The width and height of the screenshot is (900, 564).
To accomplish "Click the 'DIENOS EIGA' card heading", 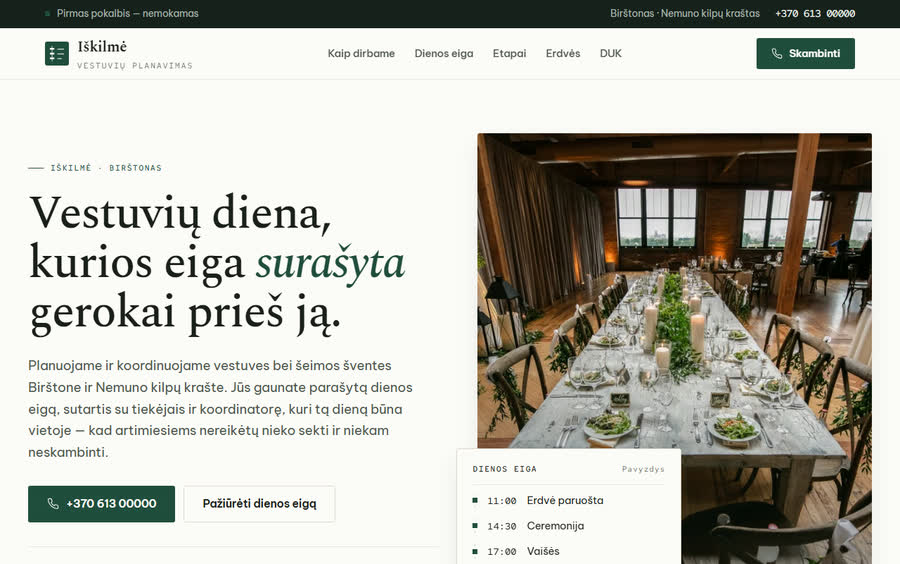I will (x=505, y=469).
